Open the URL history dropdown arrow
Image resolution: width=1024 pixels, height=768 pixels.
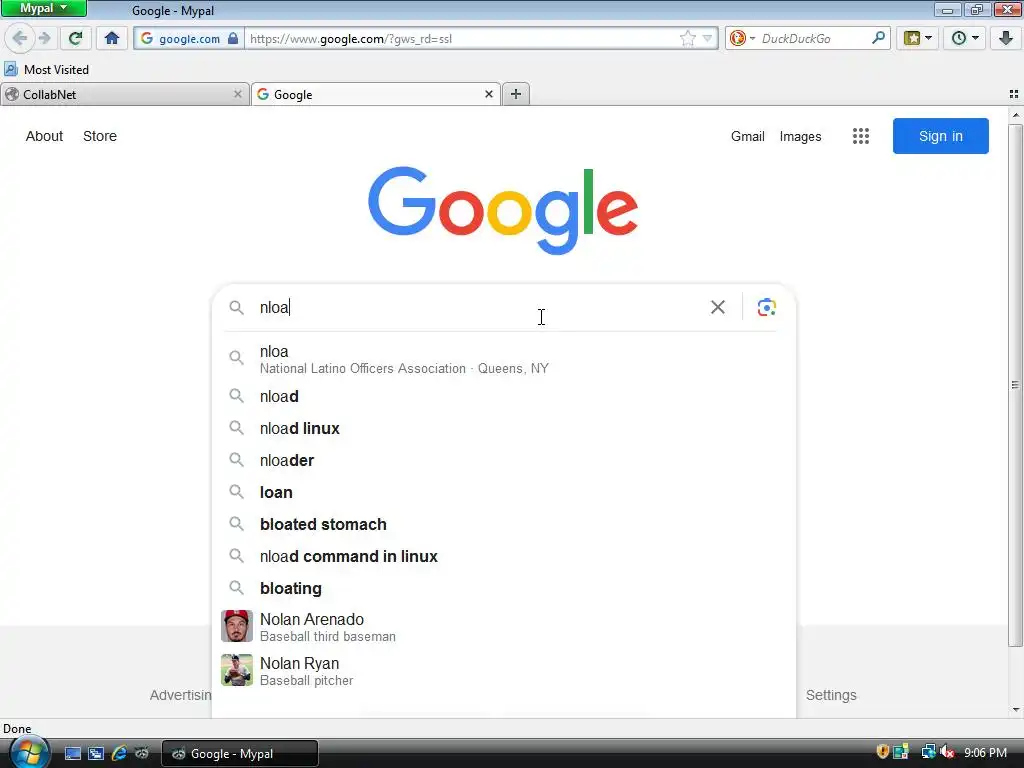click(x=707, y=39)
